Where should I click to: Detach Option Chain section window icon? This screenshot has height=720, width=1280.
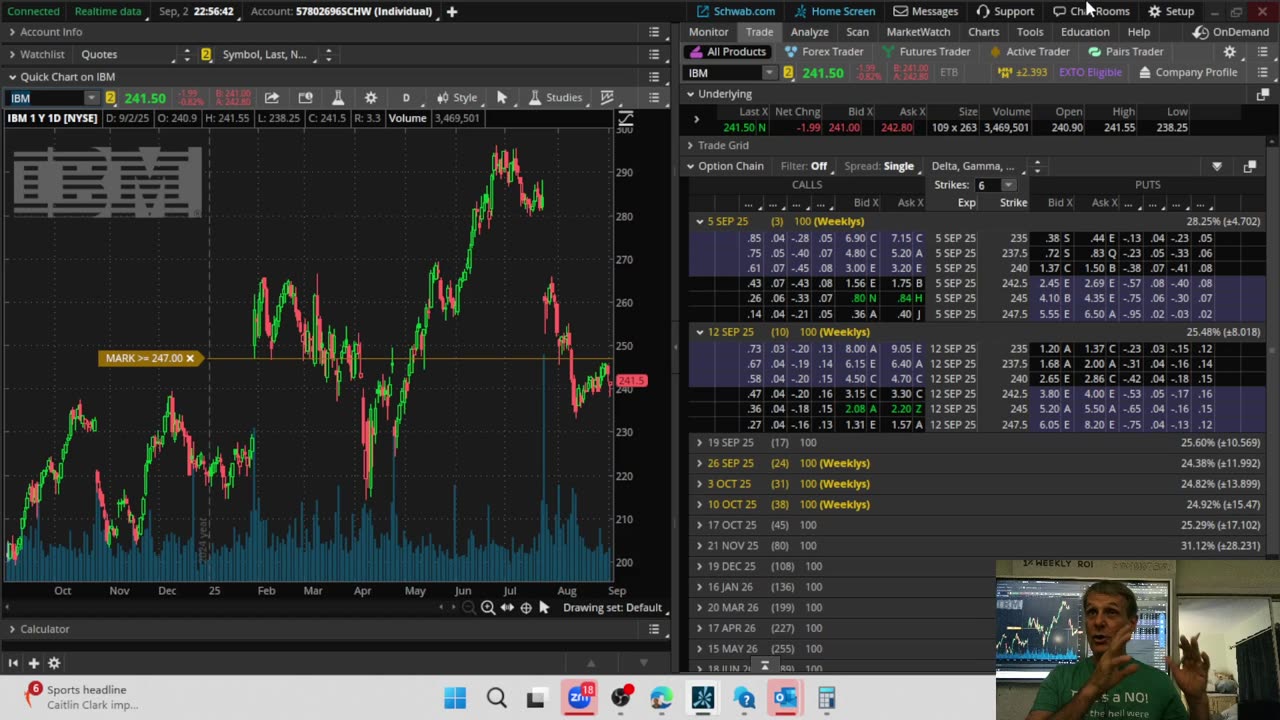pyautogui.click(x=1249, y=166)
